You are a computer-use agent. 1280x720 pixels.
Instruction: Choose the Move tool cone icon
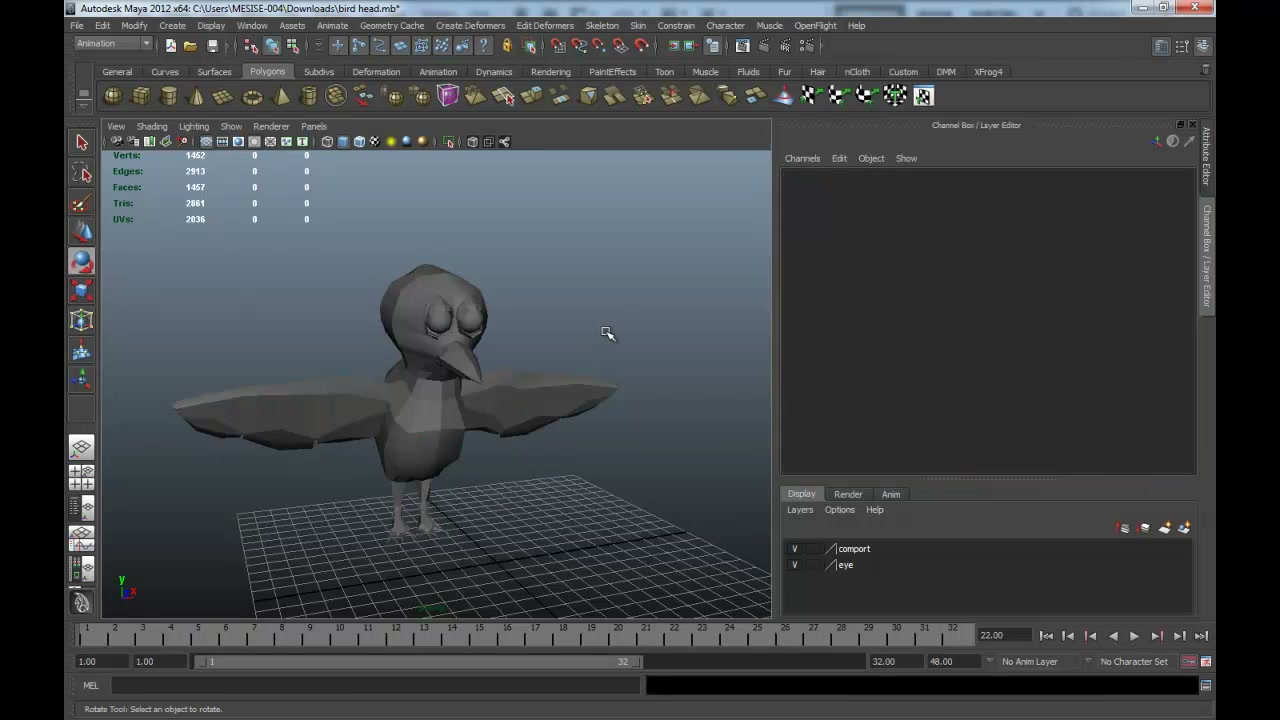(x=82, y=232)
